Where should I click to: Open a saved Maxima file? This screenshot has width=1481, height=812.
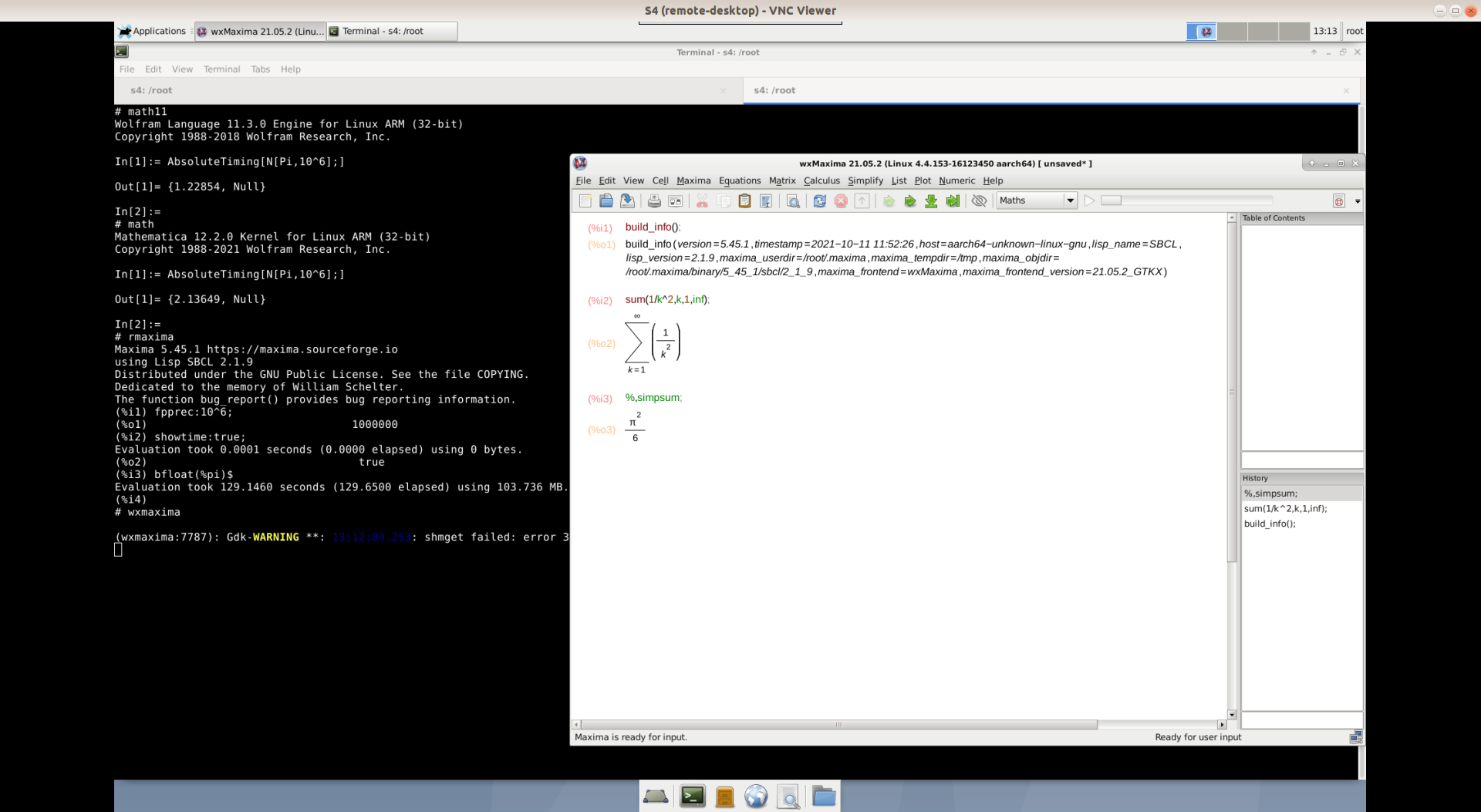(x=606, y=200)
